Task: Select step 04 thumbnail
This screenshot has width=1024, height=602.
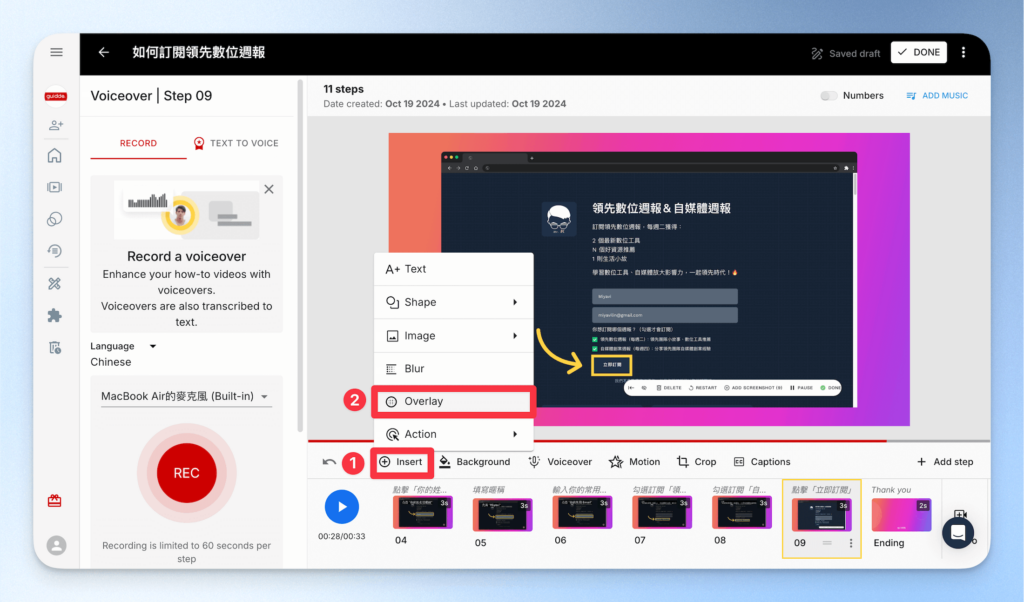Action: [x=423, y=513]
